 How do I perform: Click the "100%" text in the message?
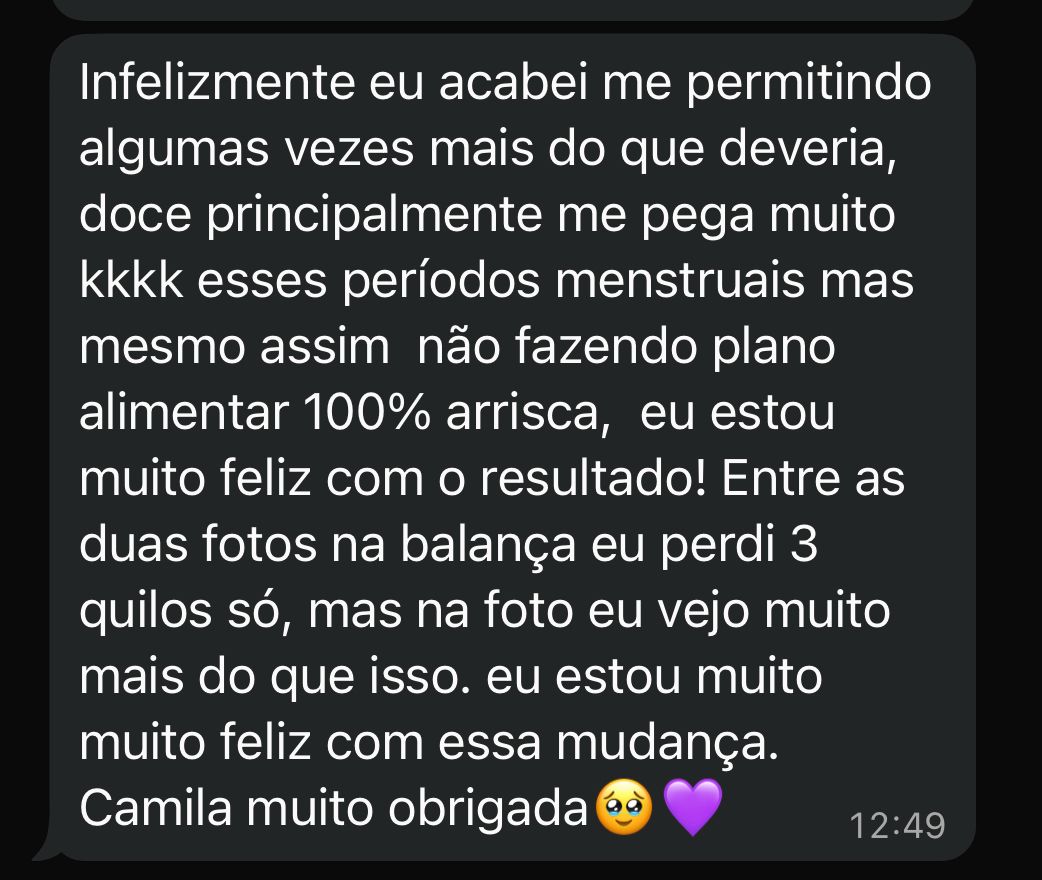[367, 412]
